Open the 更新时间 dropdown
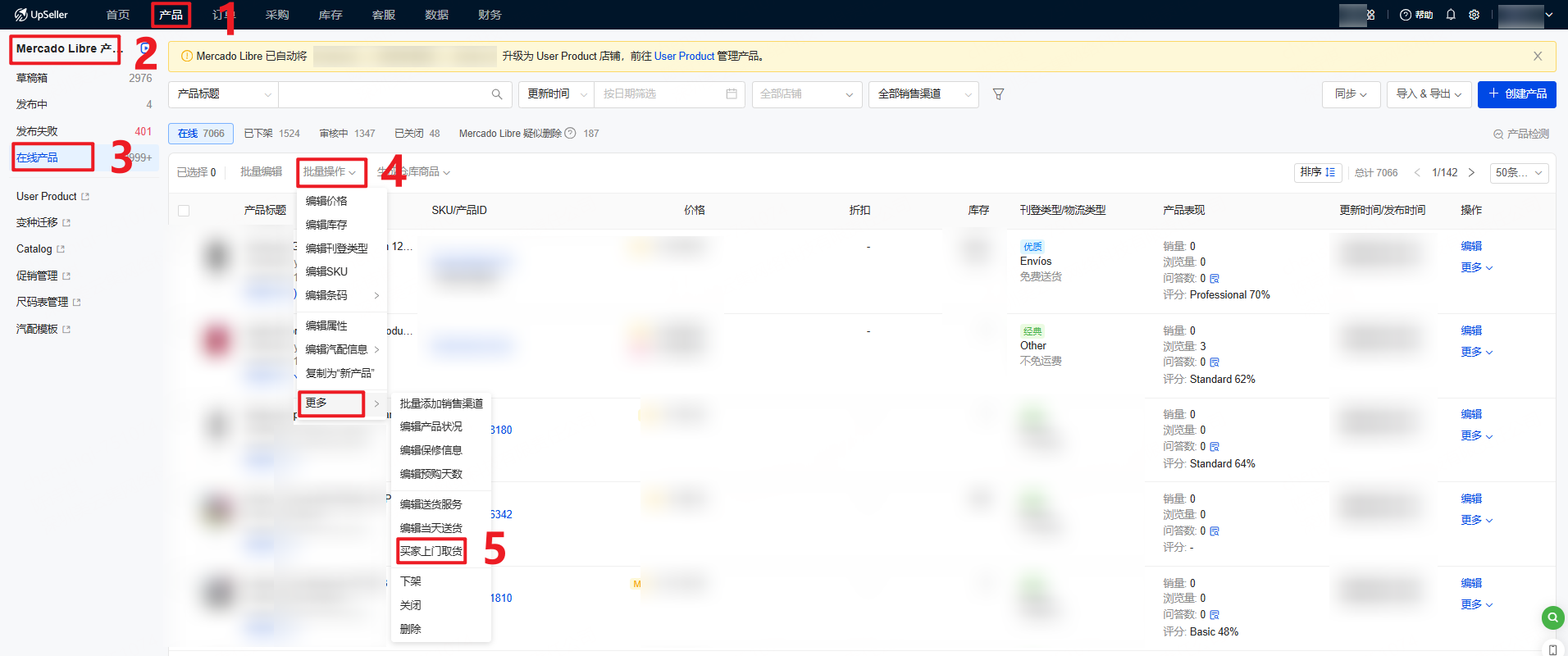The image size is (1568, 656). [556, 94]
